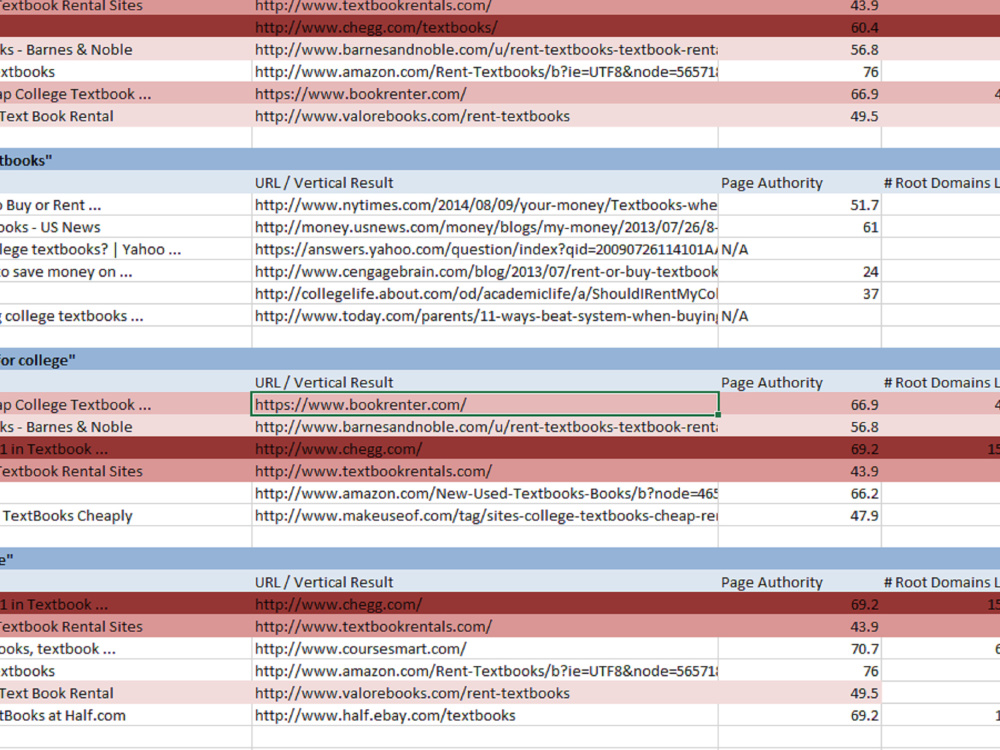Click the 'o save money on ...' cell

(126, 272)
